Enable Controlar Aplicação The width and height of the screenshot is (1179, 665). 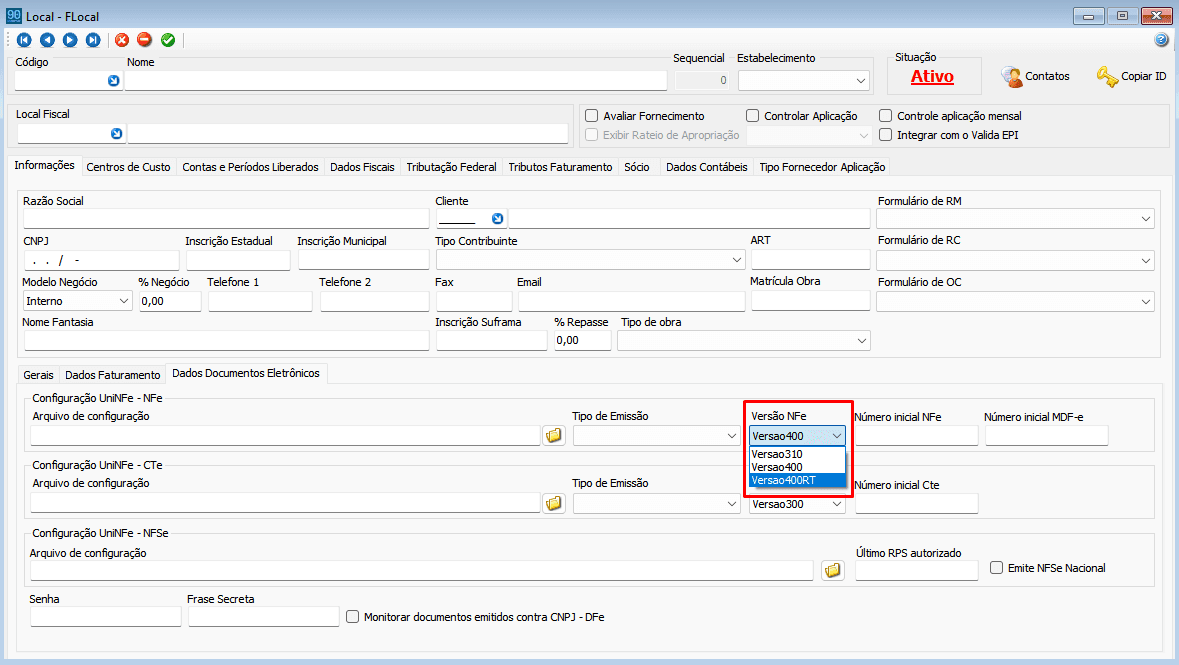coord(753,116)
